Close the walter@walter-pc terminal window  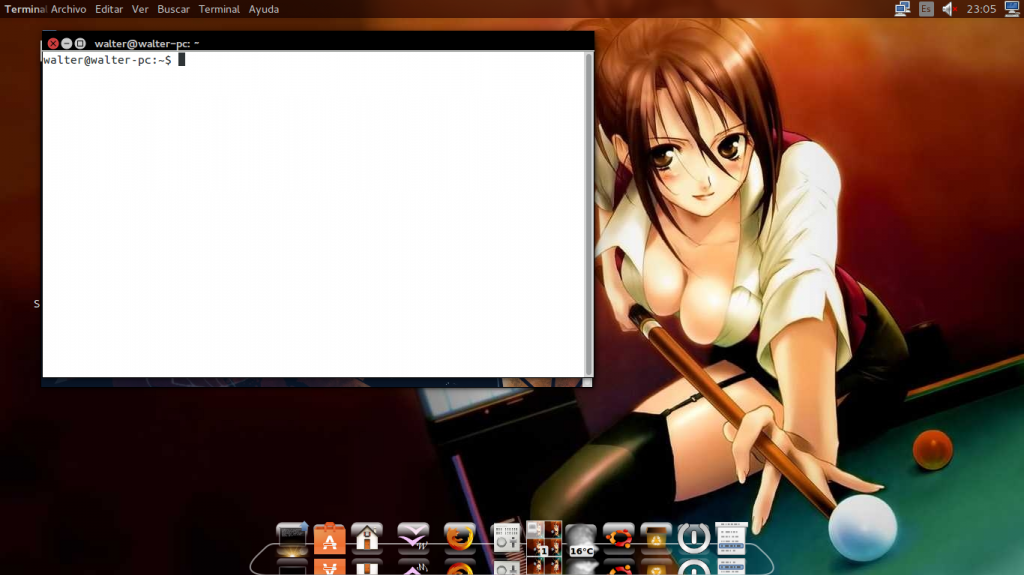pos(53,43)
